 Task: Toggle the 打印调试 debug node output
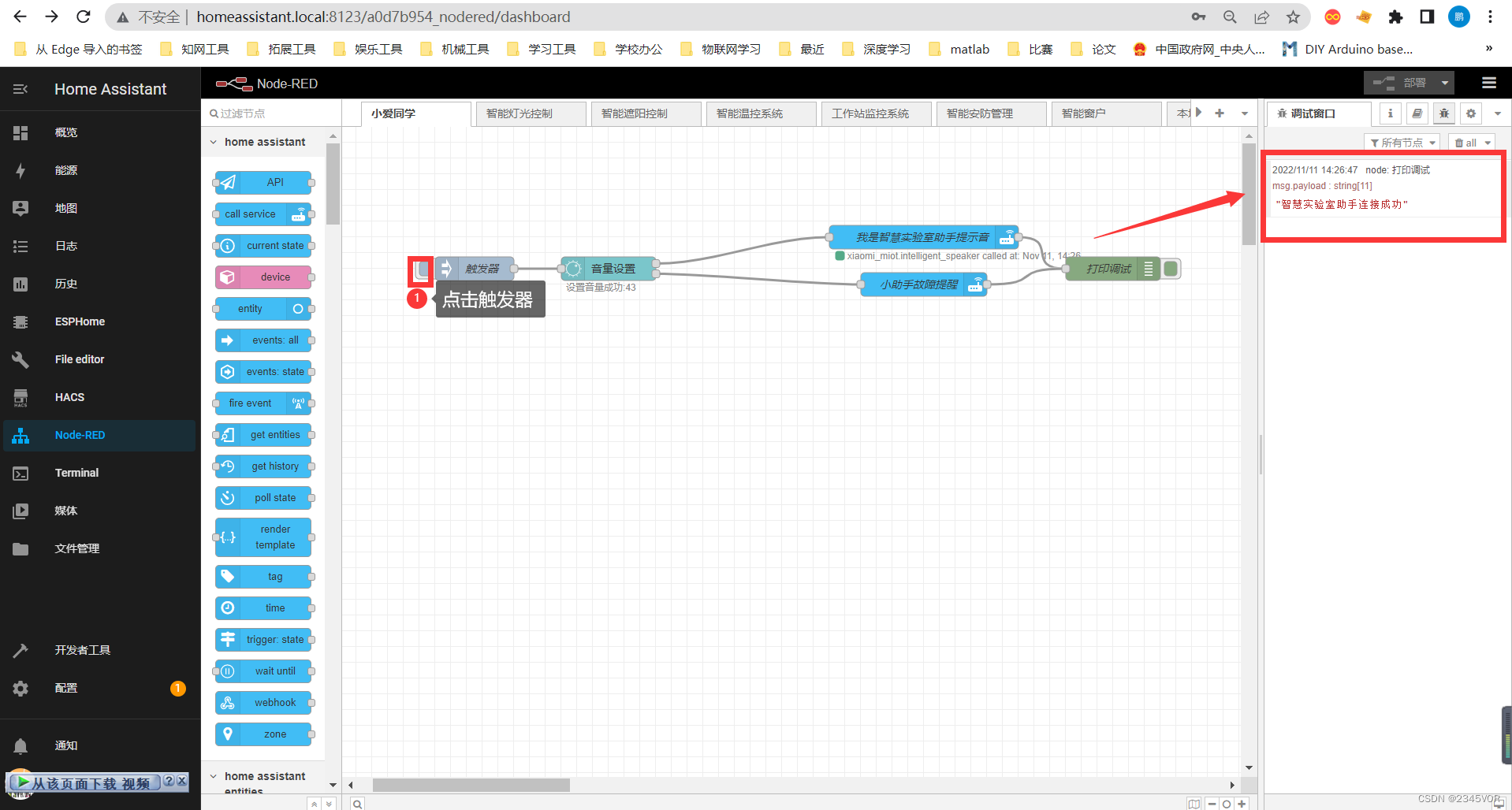1171,269
